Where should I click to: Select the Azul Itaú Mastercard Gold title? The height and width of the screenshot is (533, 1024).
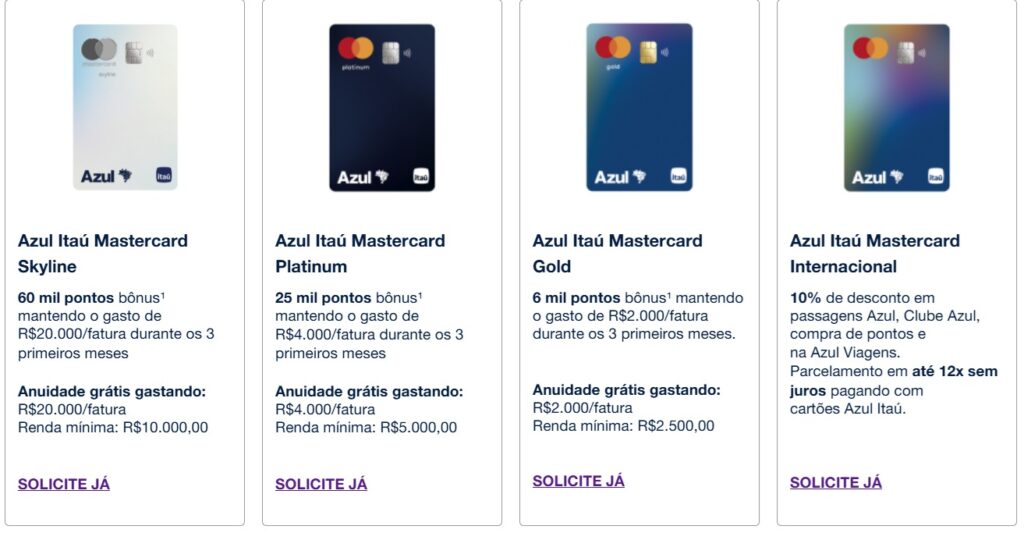(x=617, y=253)
